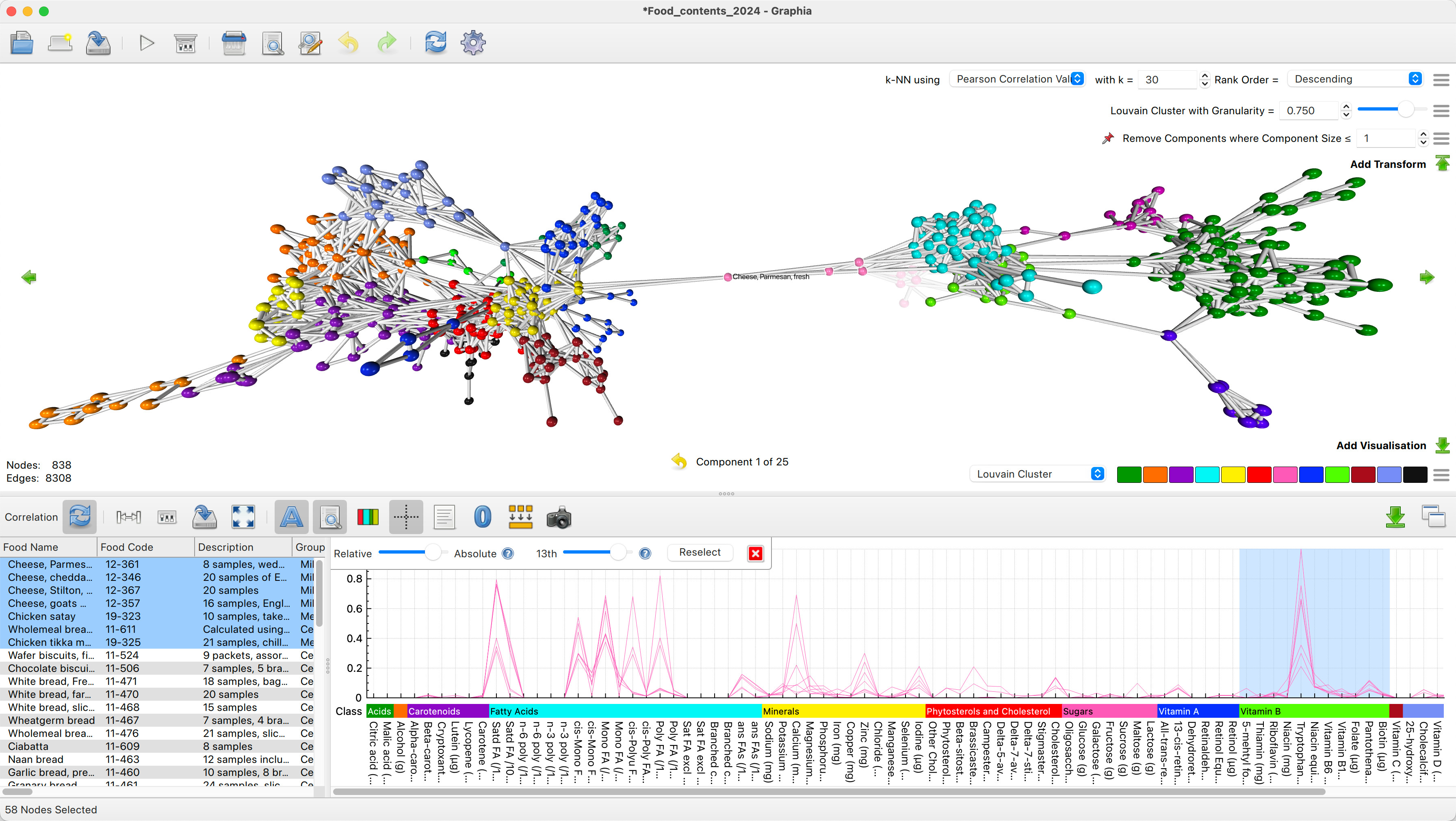Image resolution: width=1456 pixels, height=821 pixels.
Task: Click the overview mode yellow back arrow
Action: 679,461
